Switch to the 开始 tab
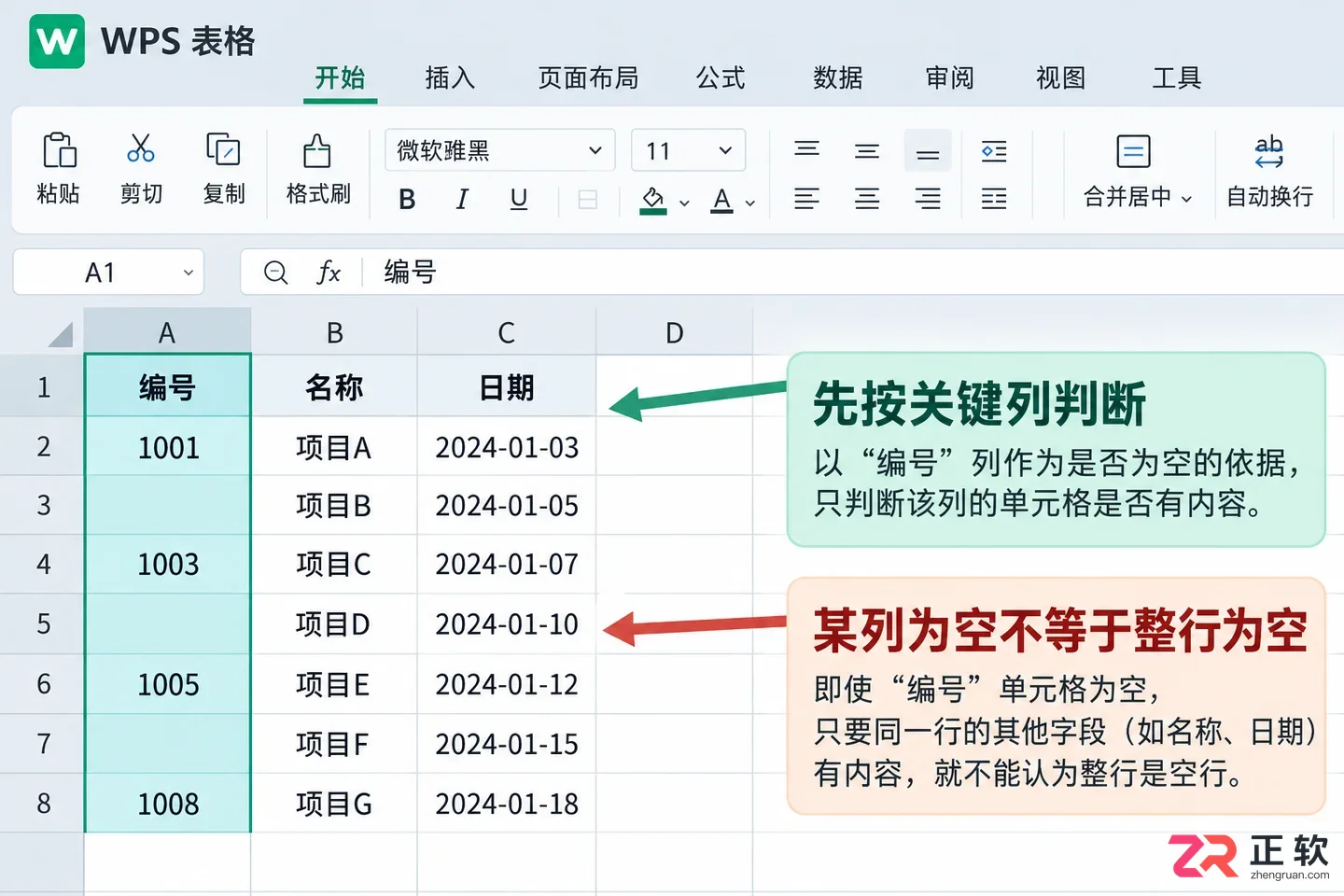 point(340,77)
